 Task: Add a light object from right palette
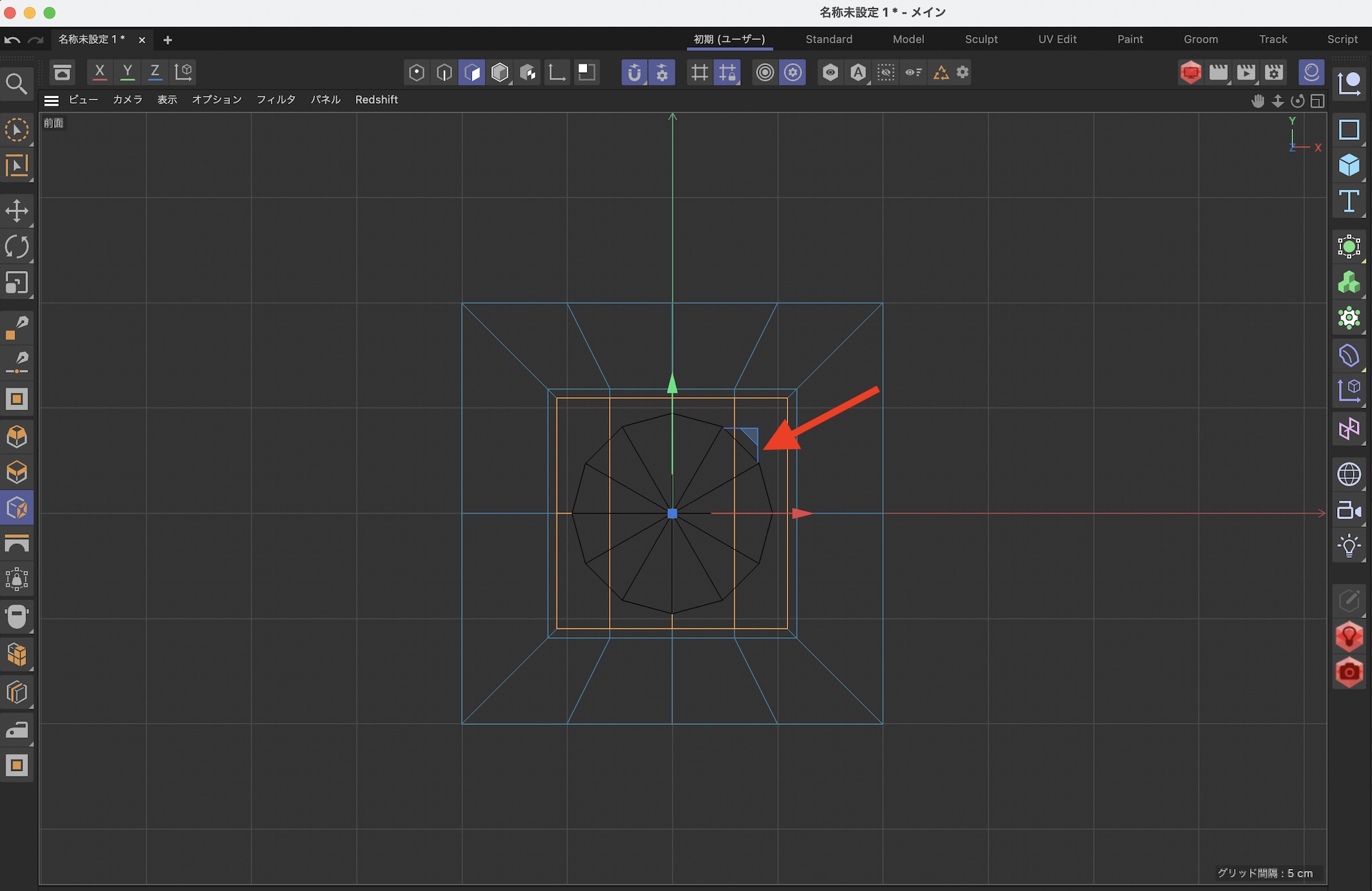(x=1349, y=546)
